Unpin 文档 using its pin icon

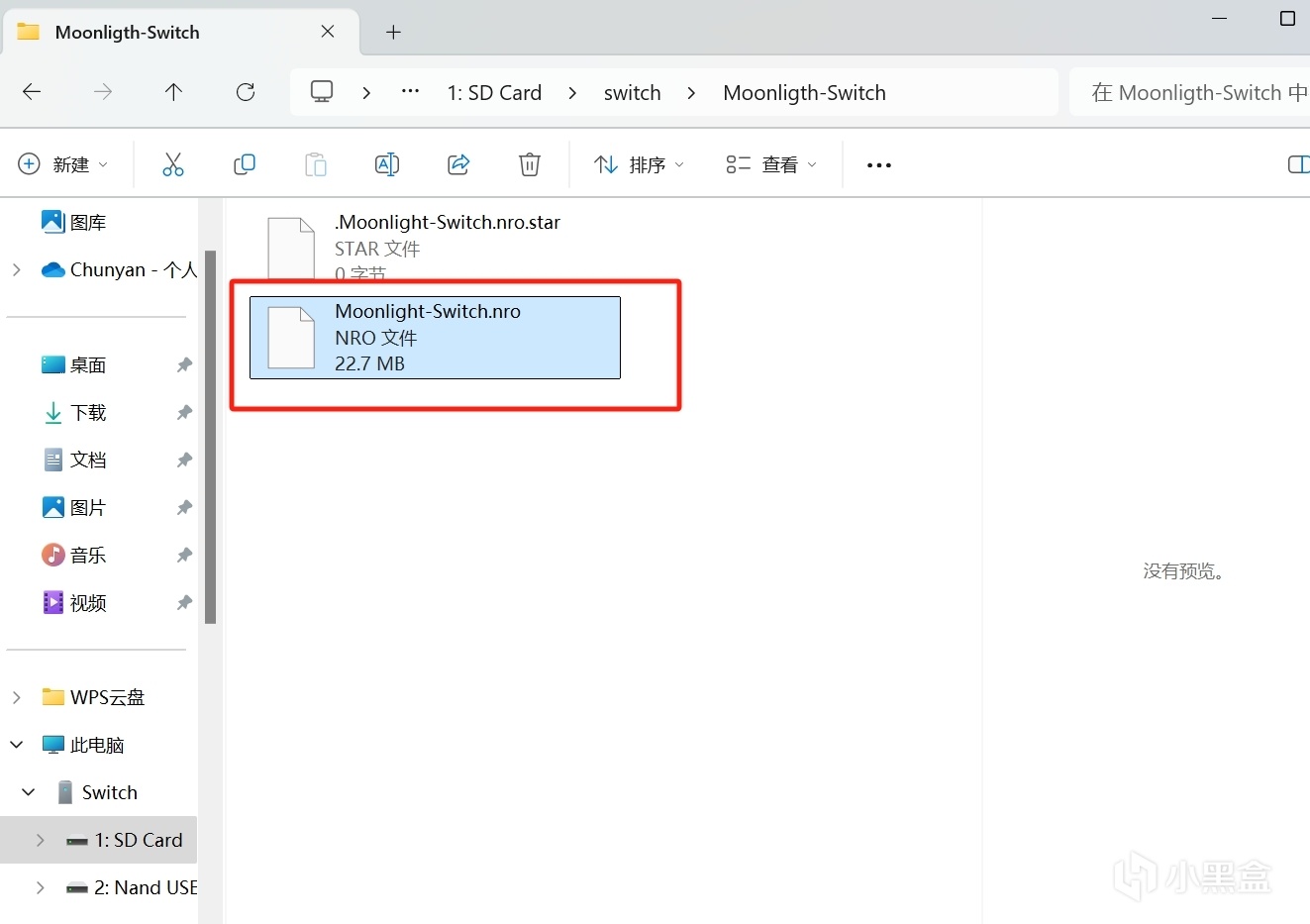coord(184,461)
